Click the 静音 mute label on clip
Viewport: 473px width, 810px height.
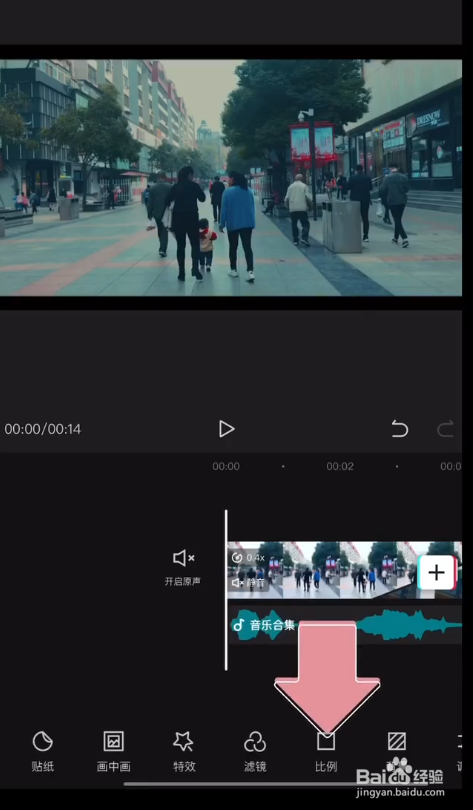tap(250, 583)
